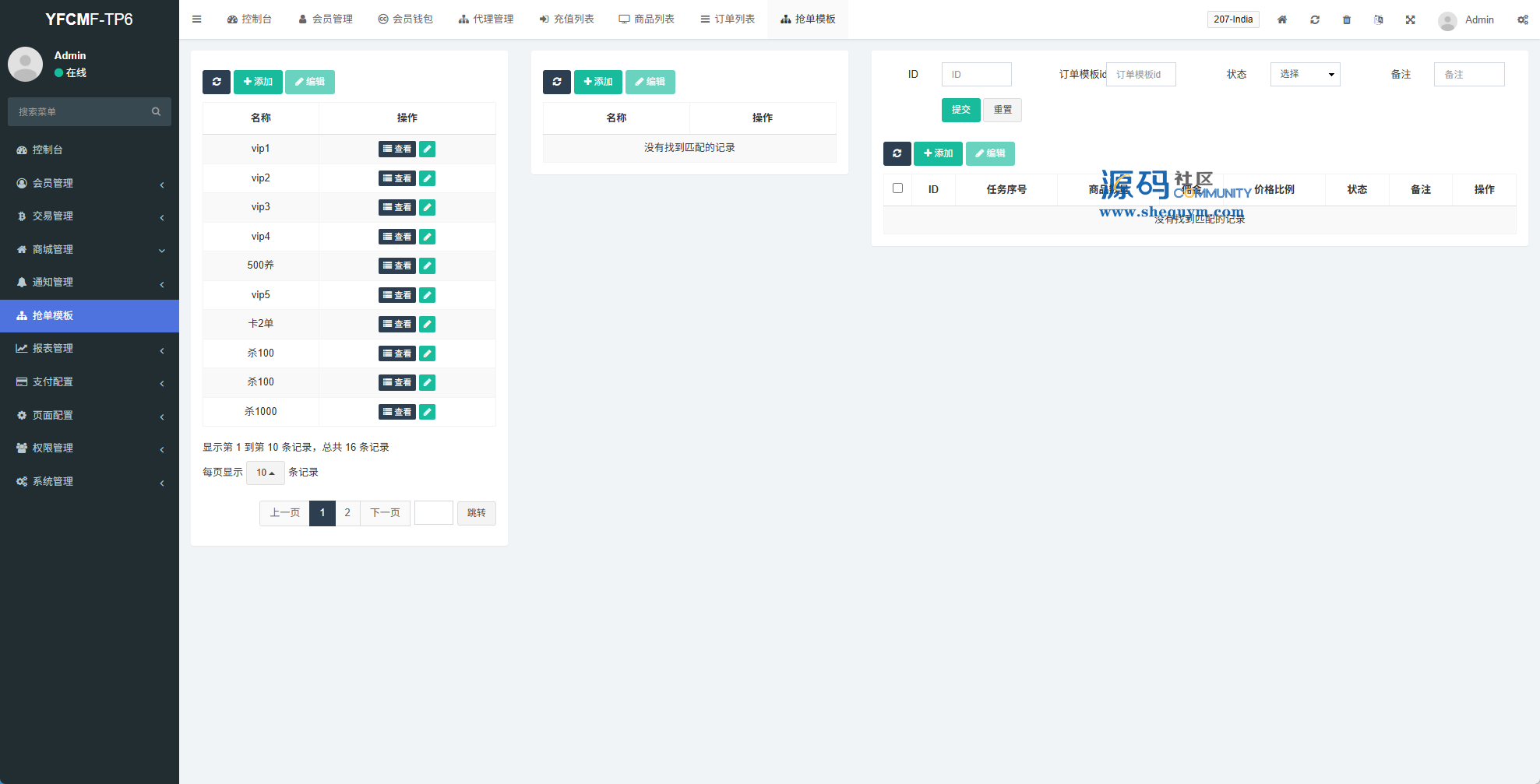The width and height of the screenshot is (1540, 784).
Task: Switch to the 订单列表 tab
Action: click(728, 19)
